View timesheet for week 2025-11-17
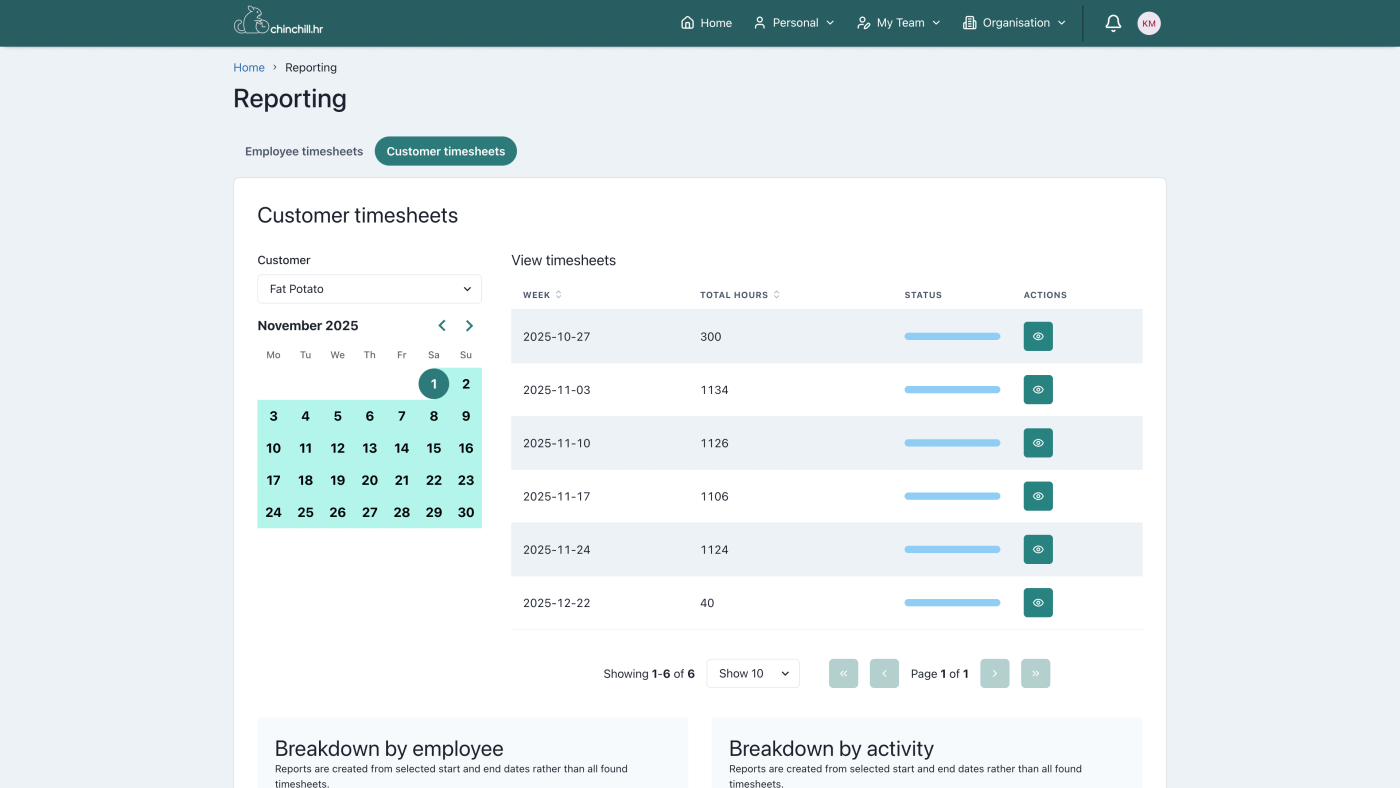Screen dimensions: 1400x788 [1038, 496]
